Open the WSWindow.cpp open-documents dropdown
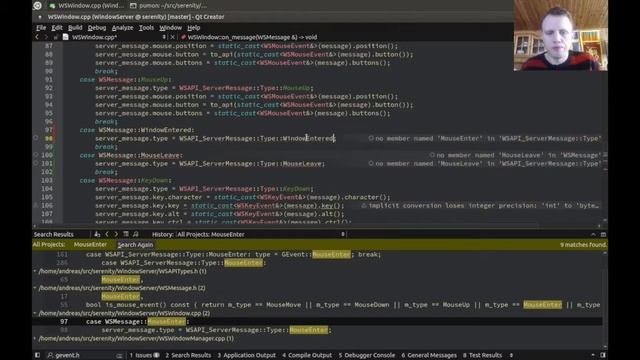This screenshot has height=360, width=640. (x=164, y=37)
